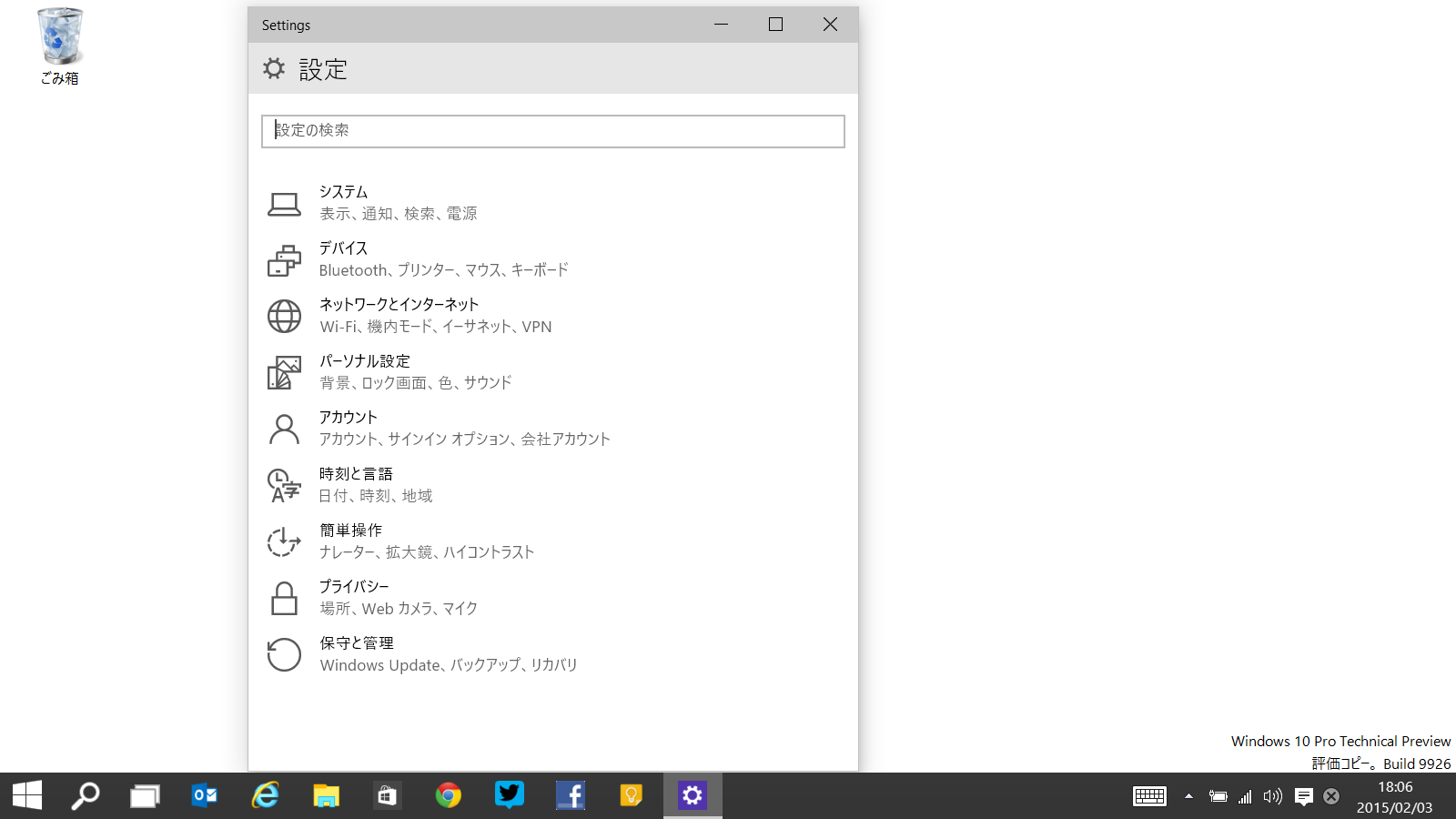The image size is (1456, 819).
Task: Click the taskbar search magnifier
Action: point(86,795)
